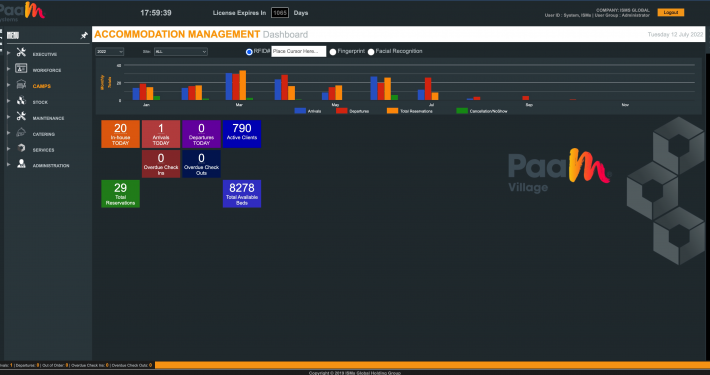Select the Services cube icon

click(x=21, y=148)
